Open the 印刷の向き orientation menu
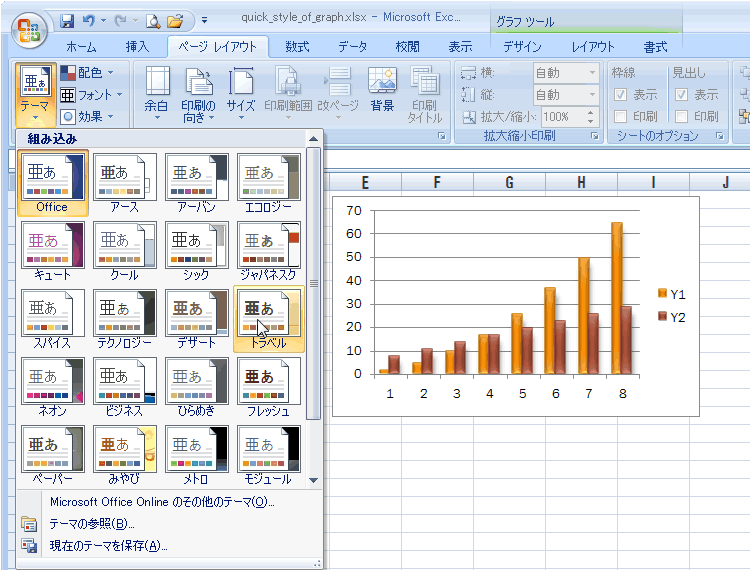This screenshot has height=570, width=750. (199, 94)
